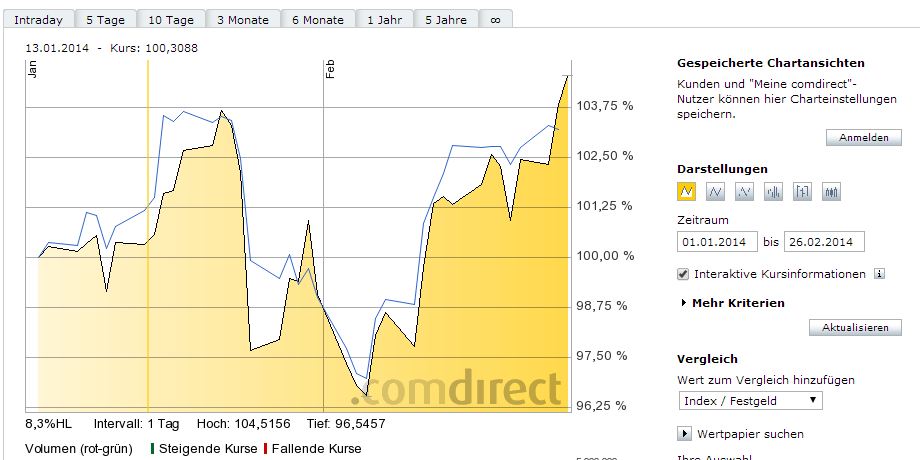The width and height of the screenshot is (920, 460).
Task: Select the 1 Jahr time range tab
Action: [x=384, y=20]
